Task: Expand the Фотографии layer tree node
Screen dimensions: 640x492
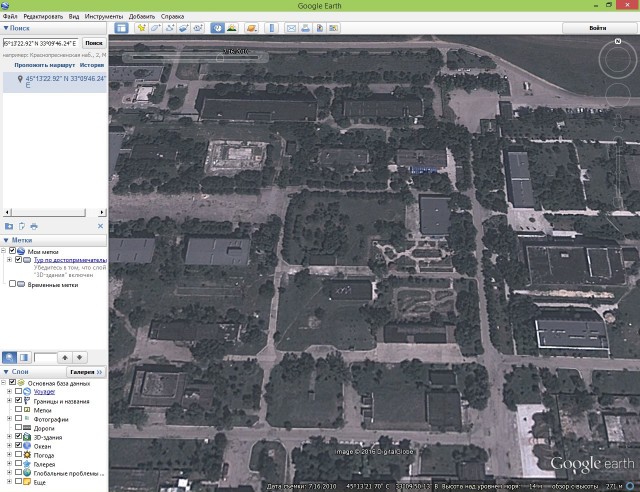Action: (9, 419)
